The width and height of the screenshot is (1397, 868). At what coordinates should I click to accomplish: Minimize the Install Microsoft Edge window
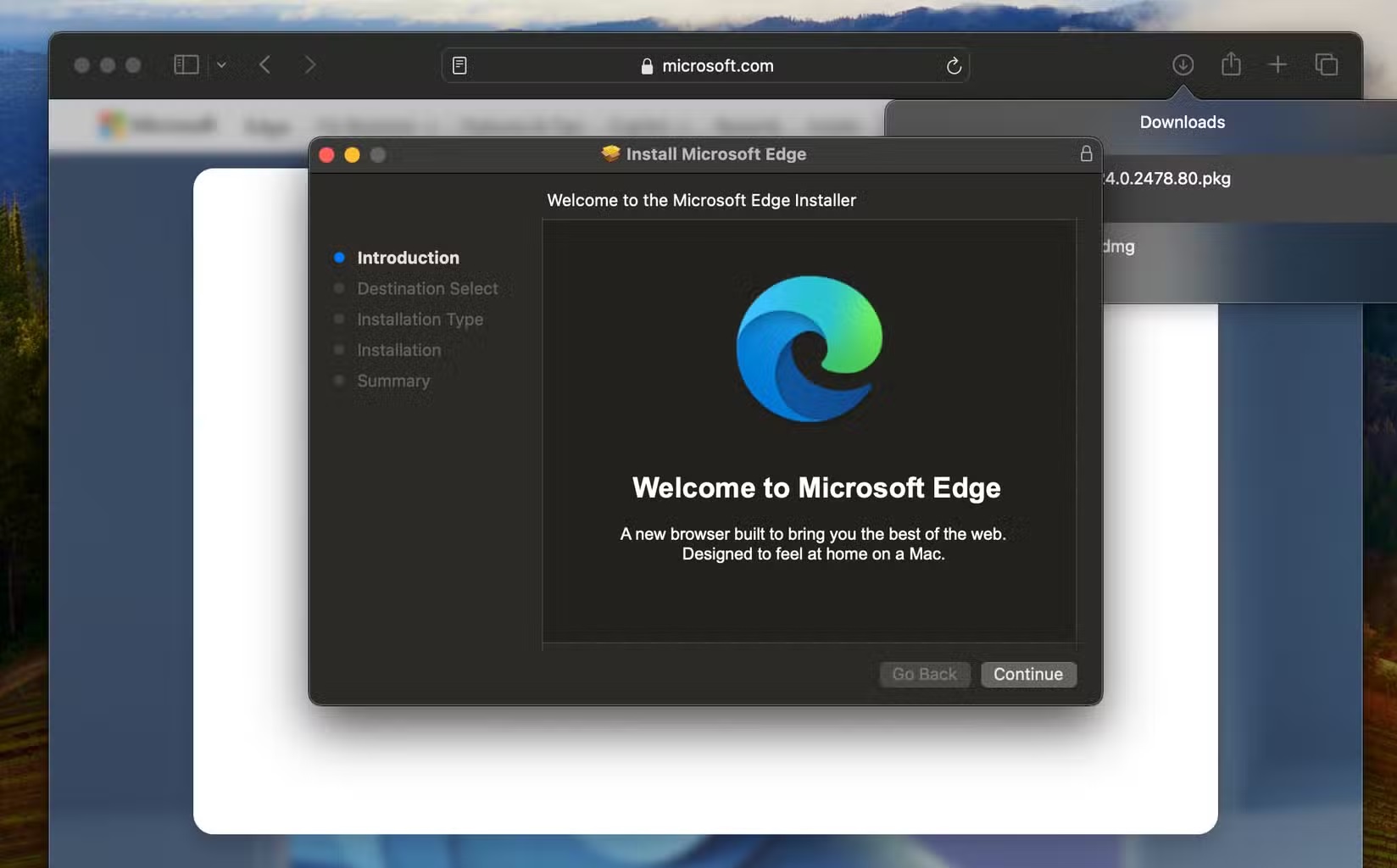pos(352,154)
